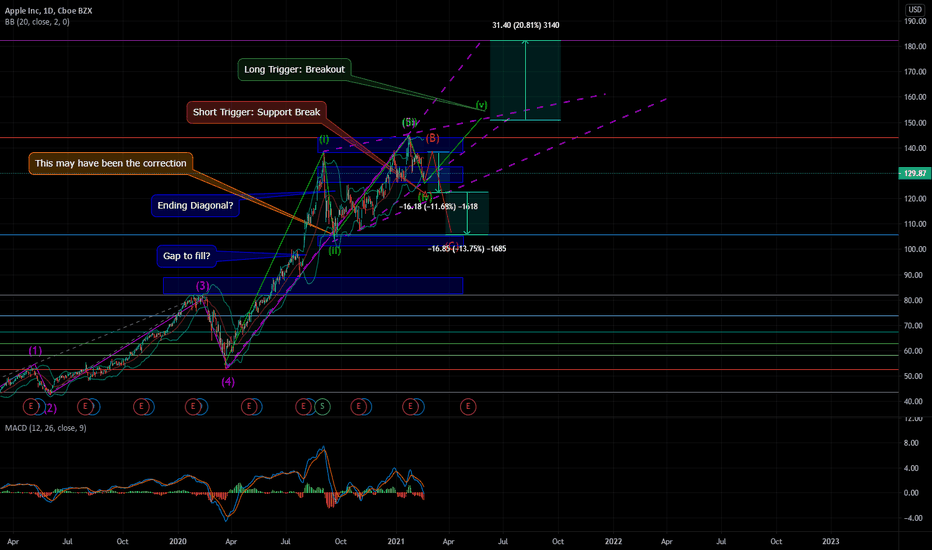The width and height of the screenshot is (932, 550).
Task: Select the purple (2) wave label
Action: click(51, 408)
